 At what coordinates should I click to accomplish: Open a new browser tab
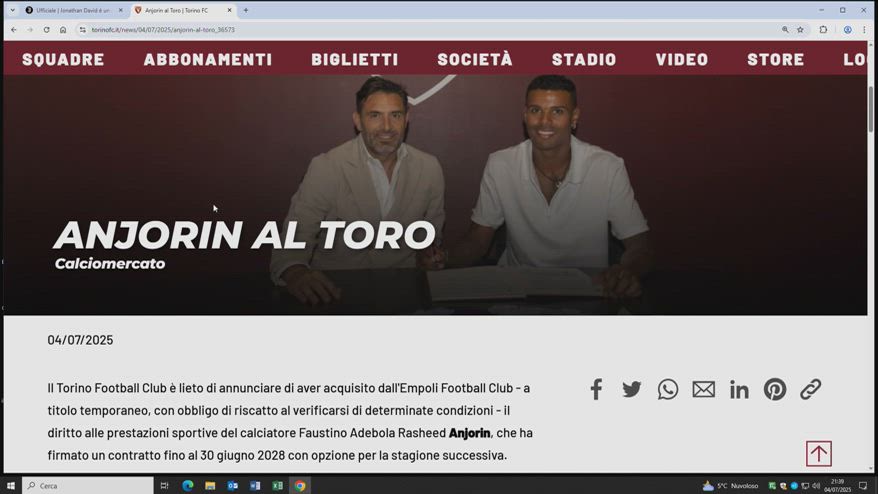tap(246, 10)
